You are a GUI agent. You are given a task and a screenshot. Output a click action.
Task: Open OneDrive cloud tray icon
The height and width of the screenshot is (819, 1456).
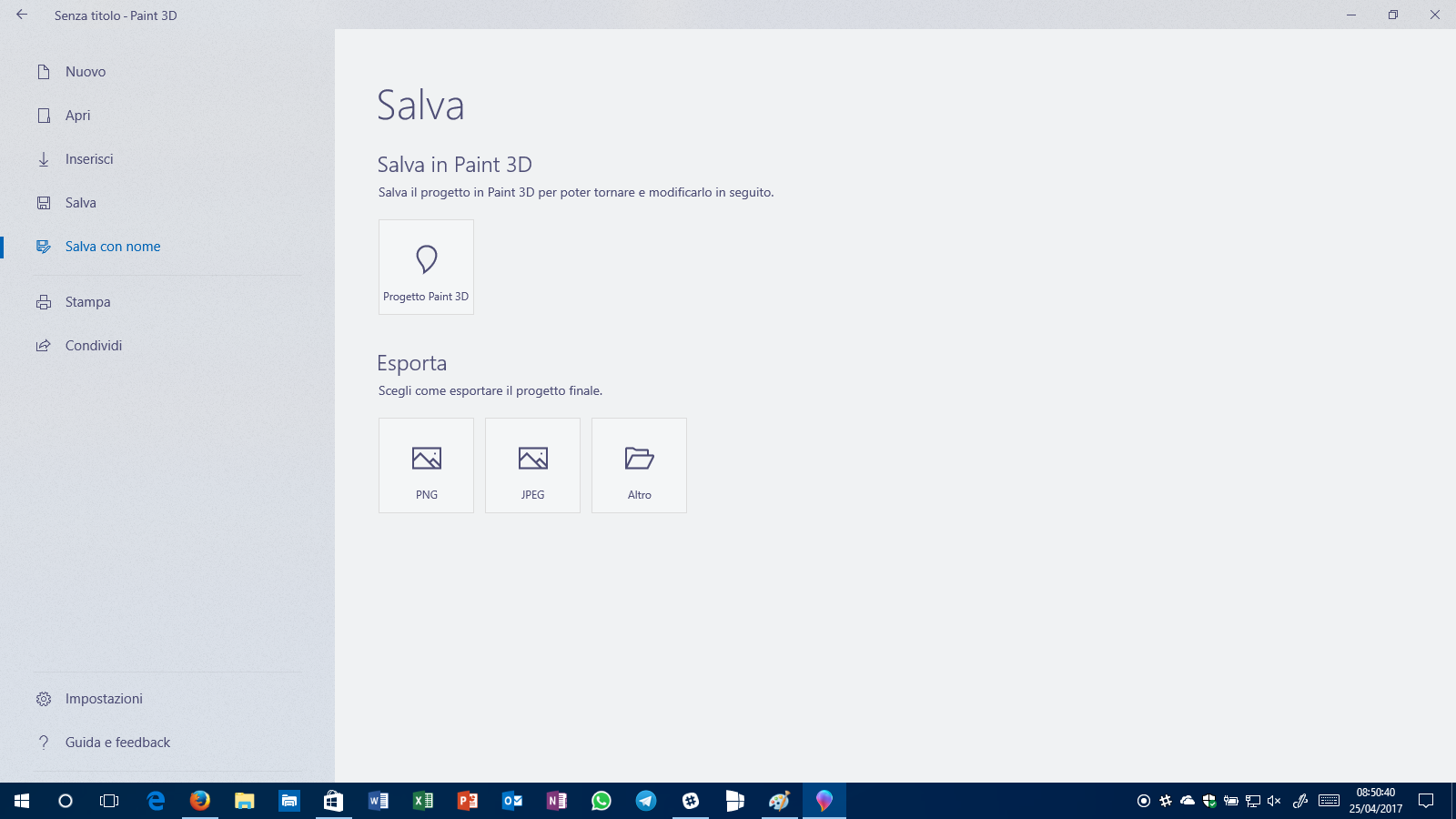1188,801
